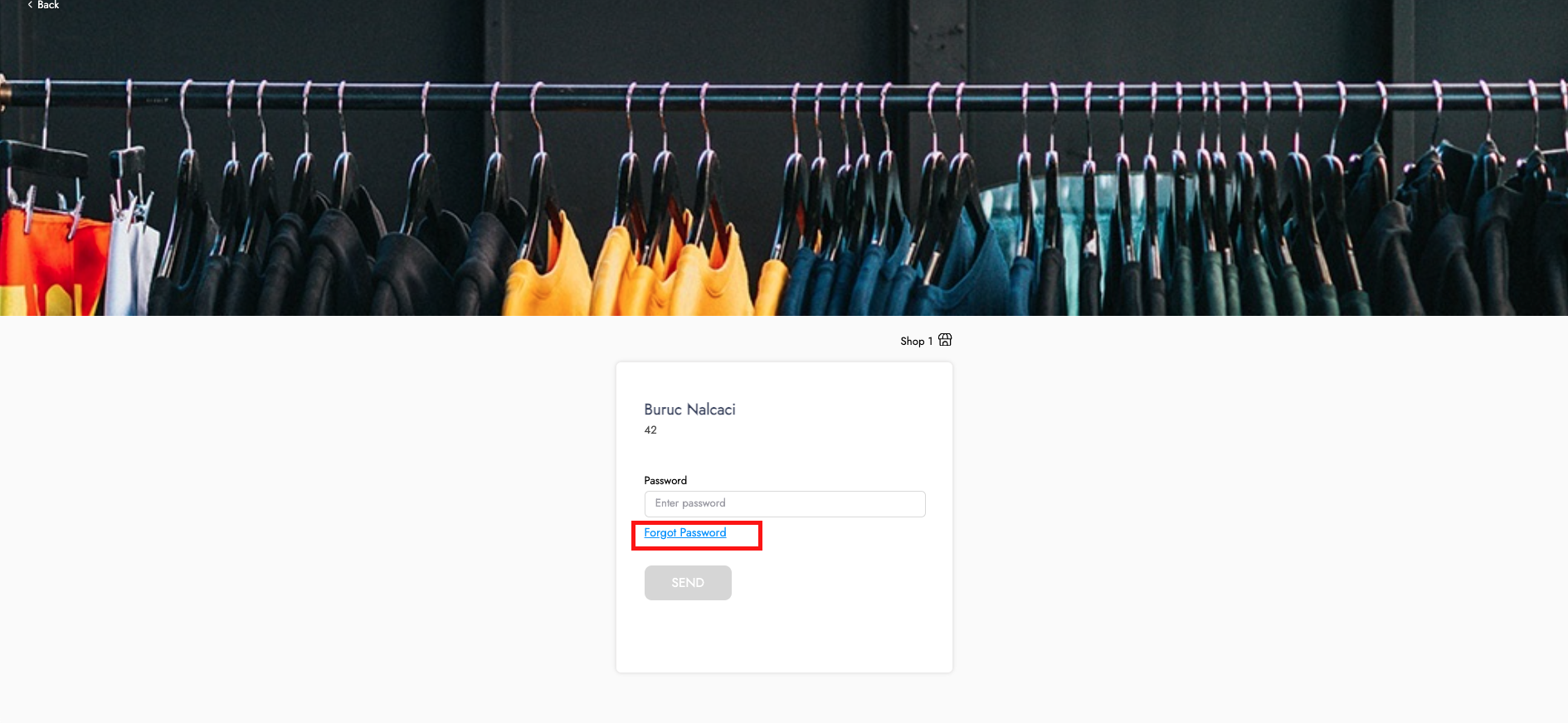
Task: Focus the Enter password field
Action: [x=784, y=503]
